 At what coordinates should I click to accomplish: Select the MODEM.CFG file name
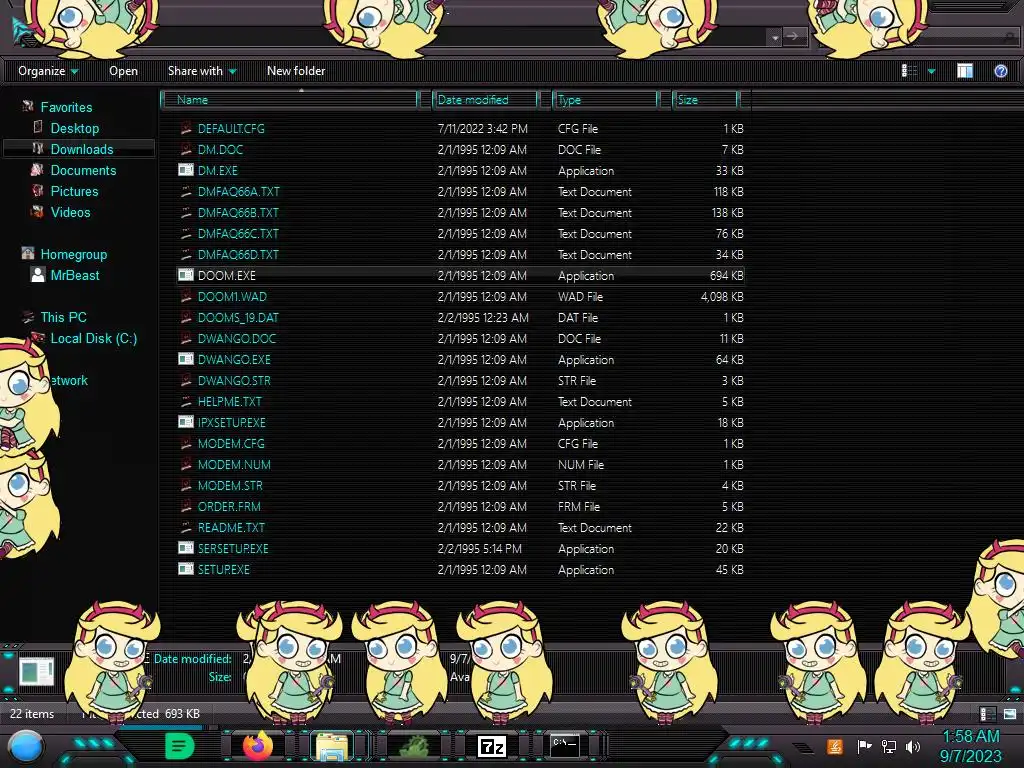point(231,443)
